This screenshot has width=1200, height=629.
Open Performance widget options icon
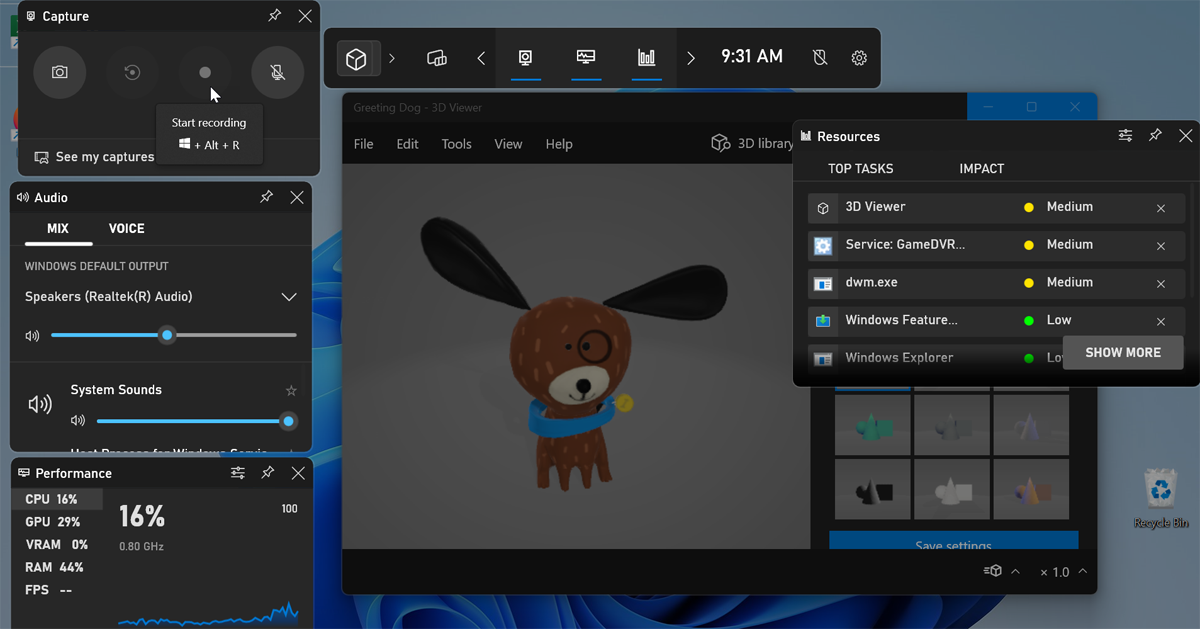point(238,473)
